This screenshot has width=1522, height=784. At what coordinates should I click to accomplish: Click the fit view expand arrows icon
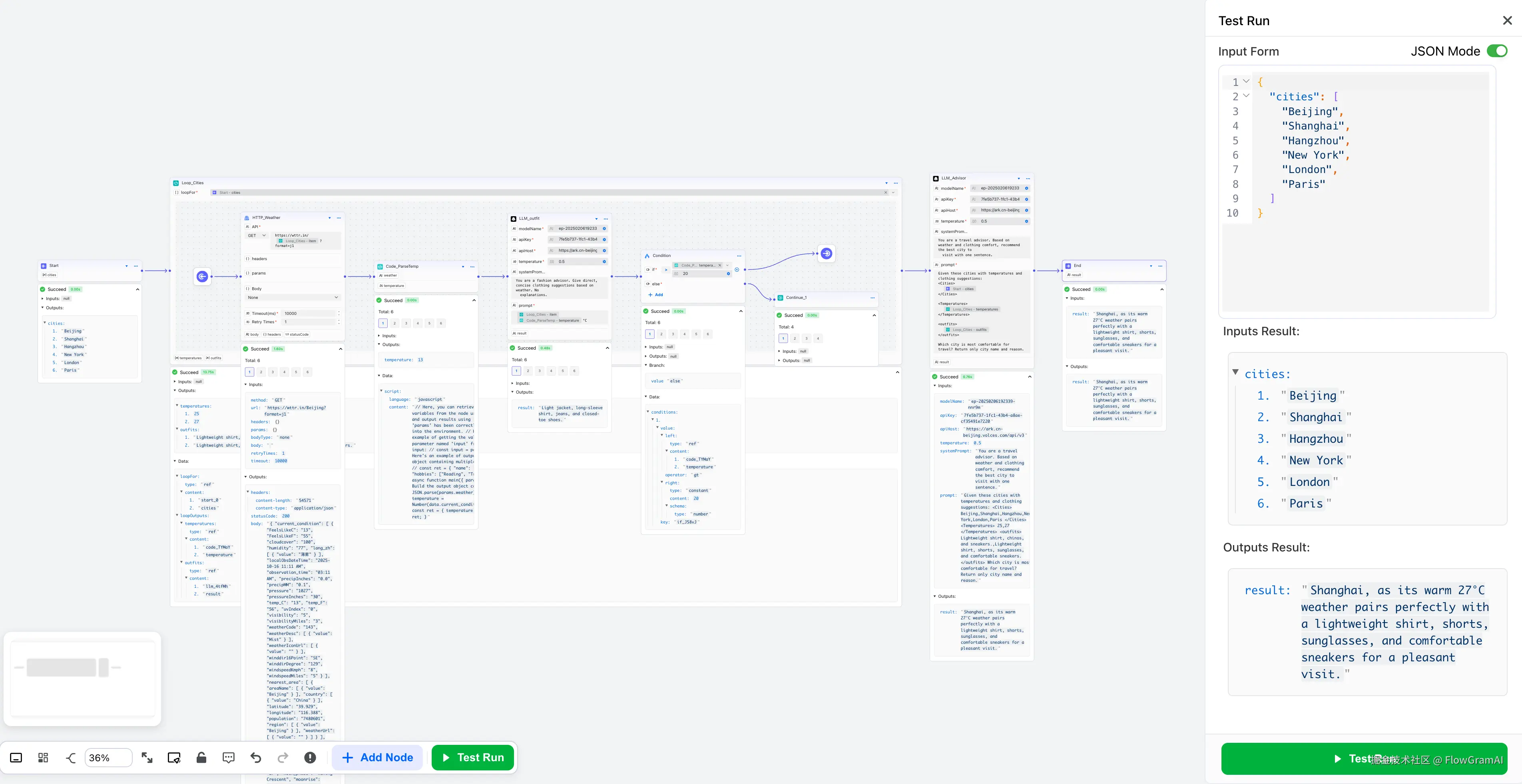[x=147, y=757]
